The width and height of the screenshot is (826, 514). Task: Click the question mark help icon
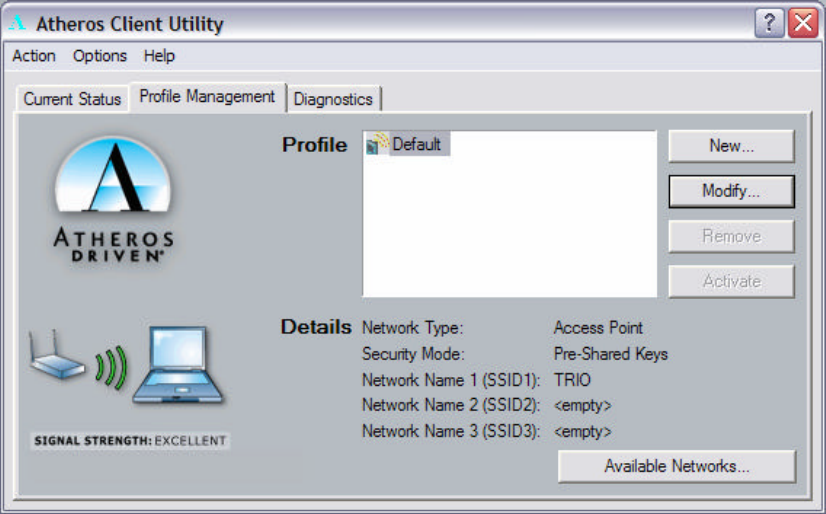pyautogui.click(x=769, y=23)
